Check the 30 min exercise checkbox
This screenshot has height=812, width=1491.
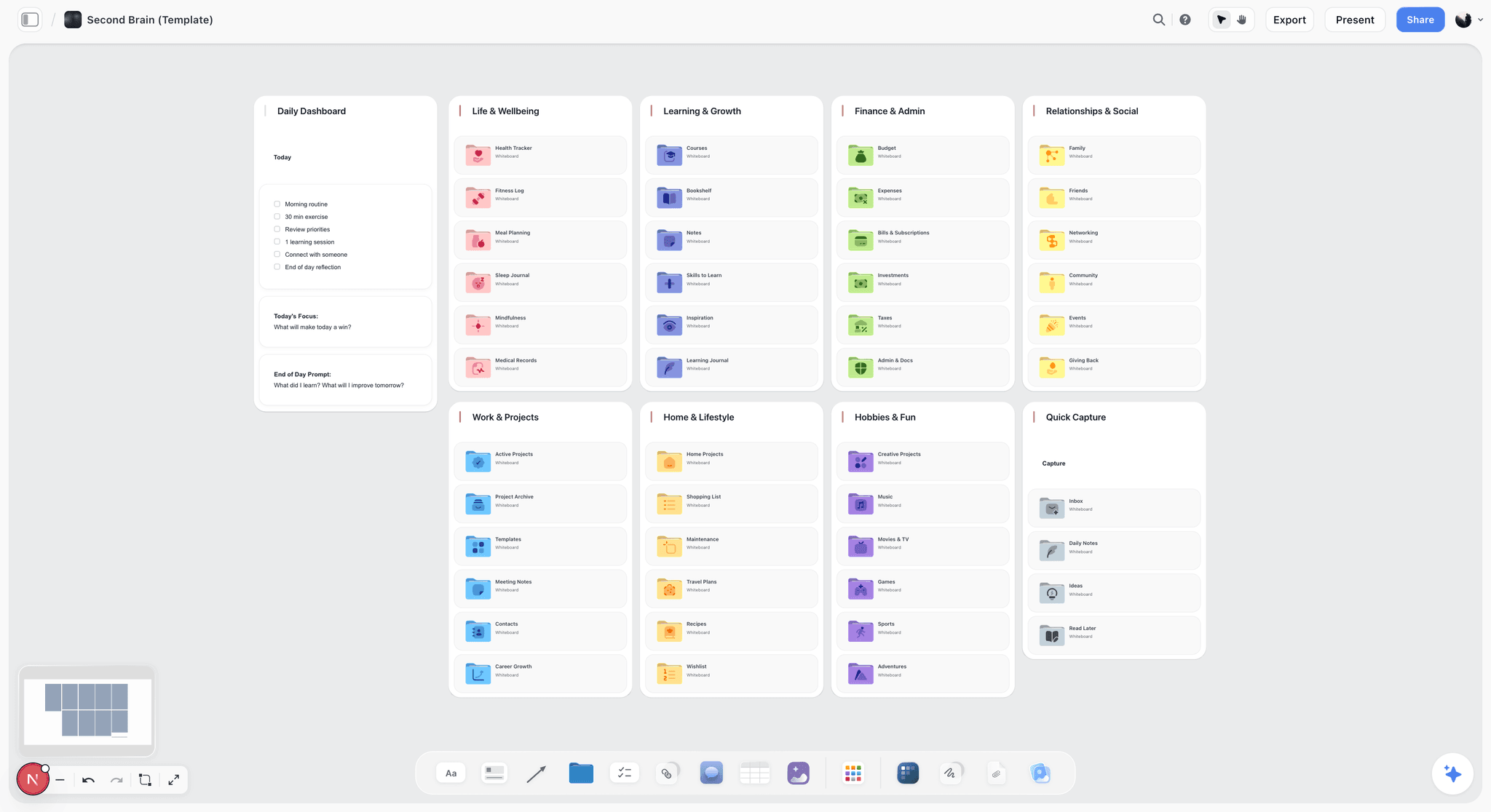(277, 216)
